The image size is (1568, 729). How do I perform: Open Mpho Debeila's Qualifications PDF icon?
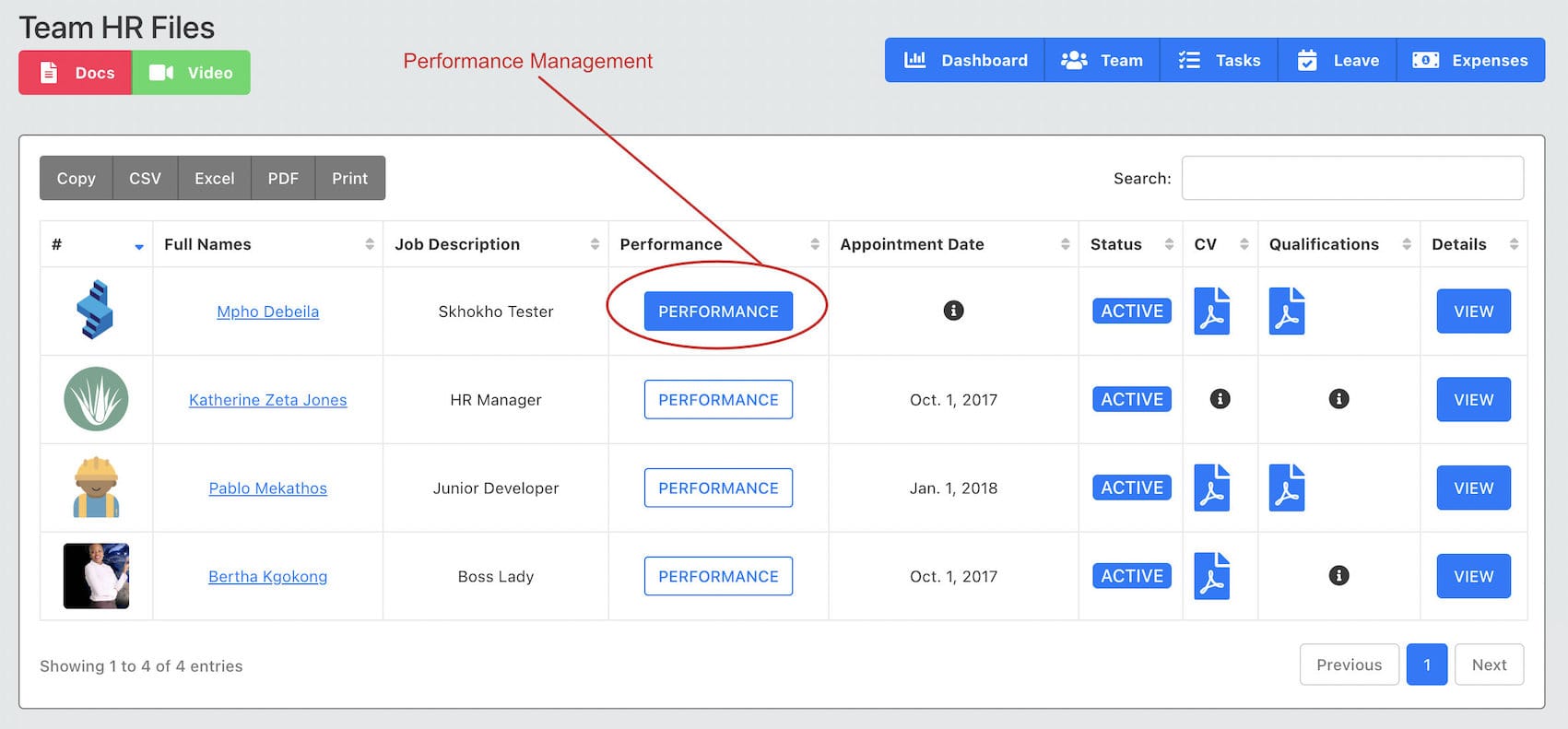point(1287,311)
